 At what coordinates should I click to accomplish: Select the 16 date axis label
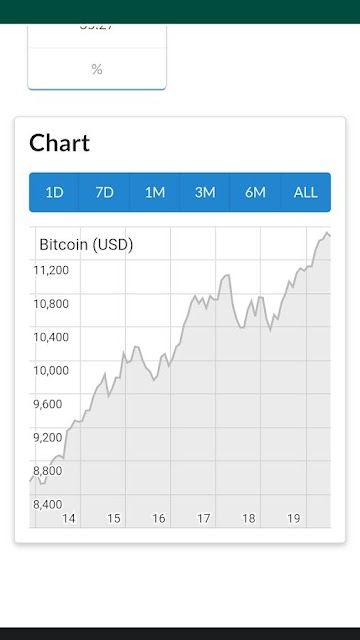(159, 518)
